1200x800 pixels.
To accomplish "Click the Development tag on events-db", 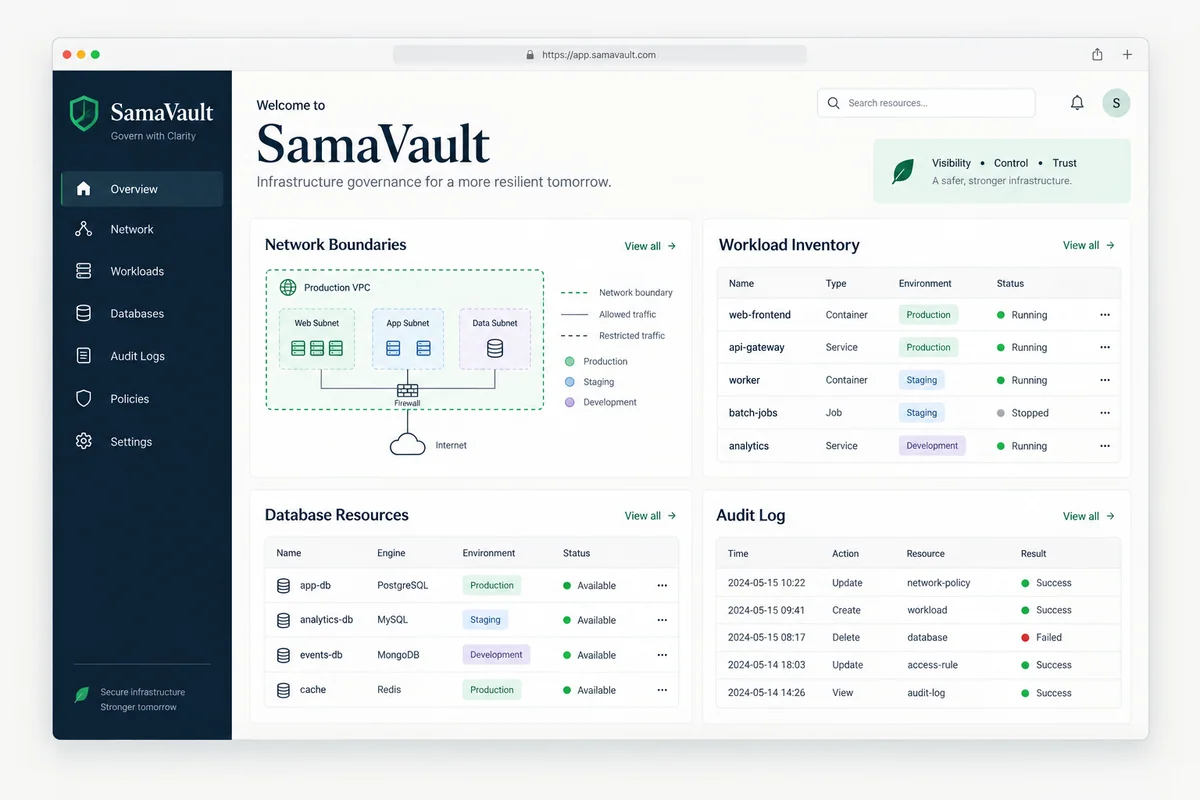I will tap(496, 655).
